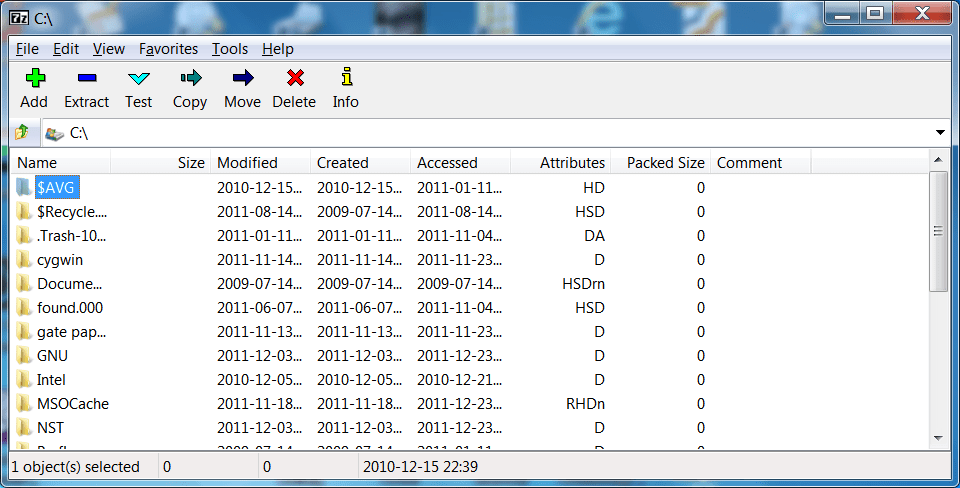The height and width of the screenshot is (488, 960).
Task: Click the Intel folder icon
Action: [x=24, y=380]
